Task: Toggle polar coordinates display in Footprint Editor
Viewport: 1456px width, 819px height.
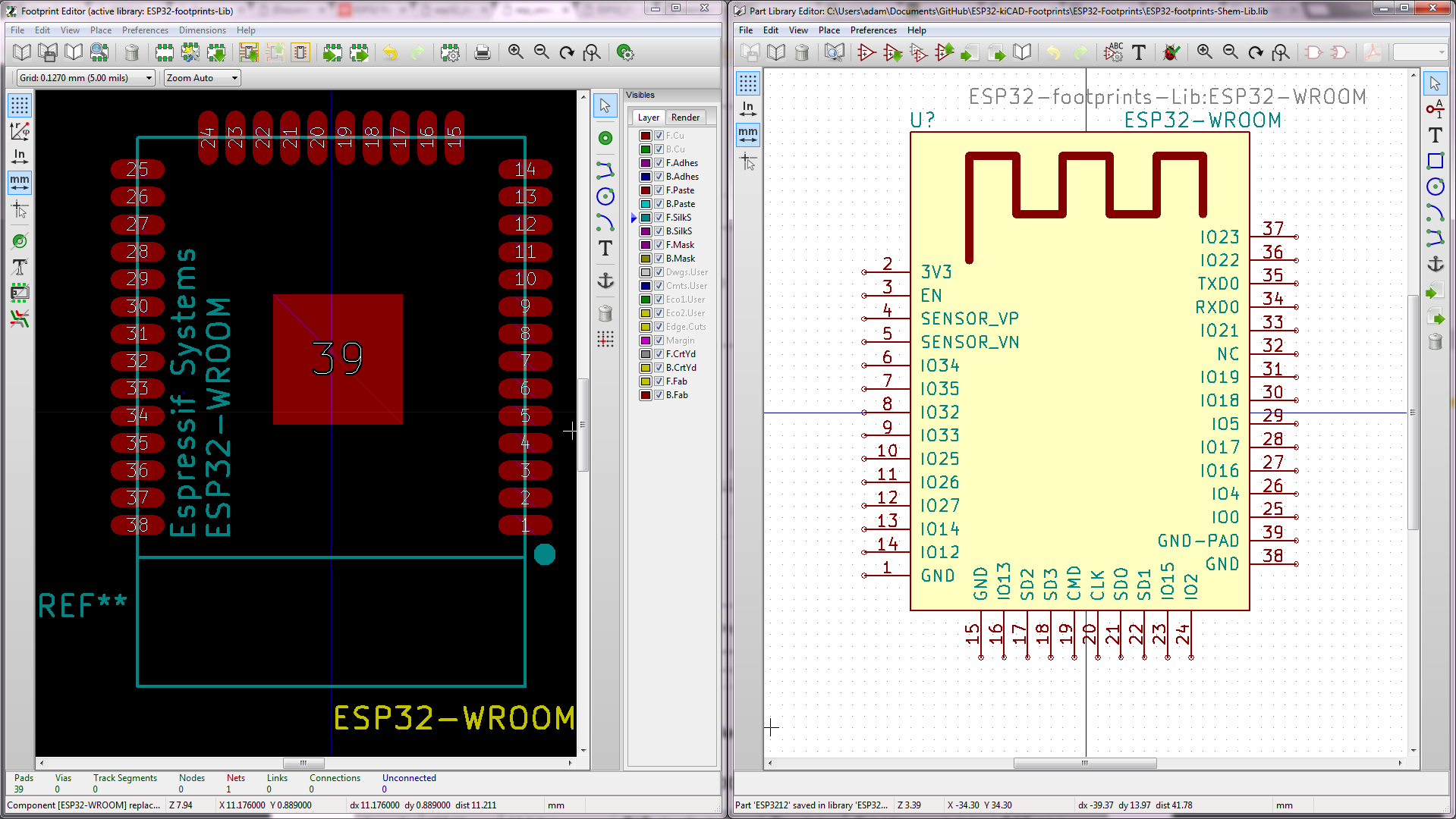Action: [20, 131]
